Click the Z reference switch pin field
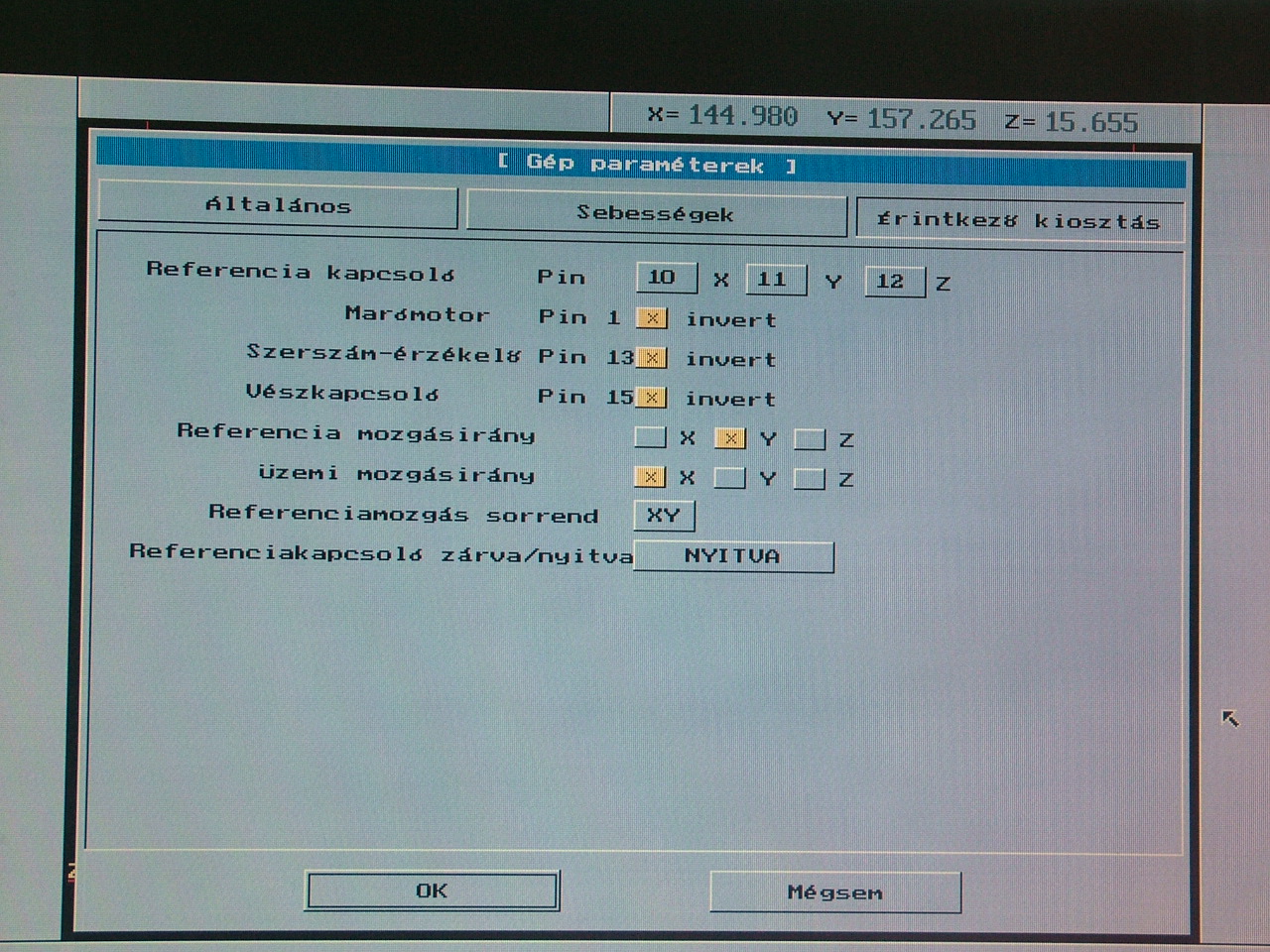The width and height of the screenshot is (1270, 952). coord(892,282)
